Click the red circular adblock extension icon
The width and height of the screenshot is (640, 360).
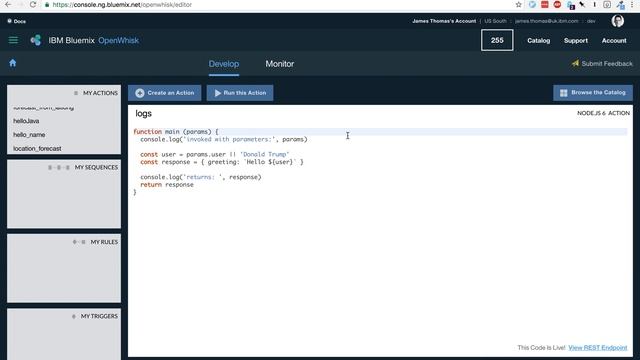pos(557,4)
